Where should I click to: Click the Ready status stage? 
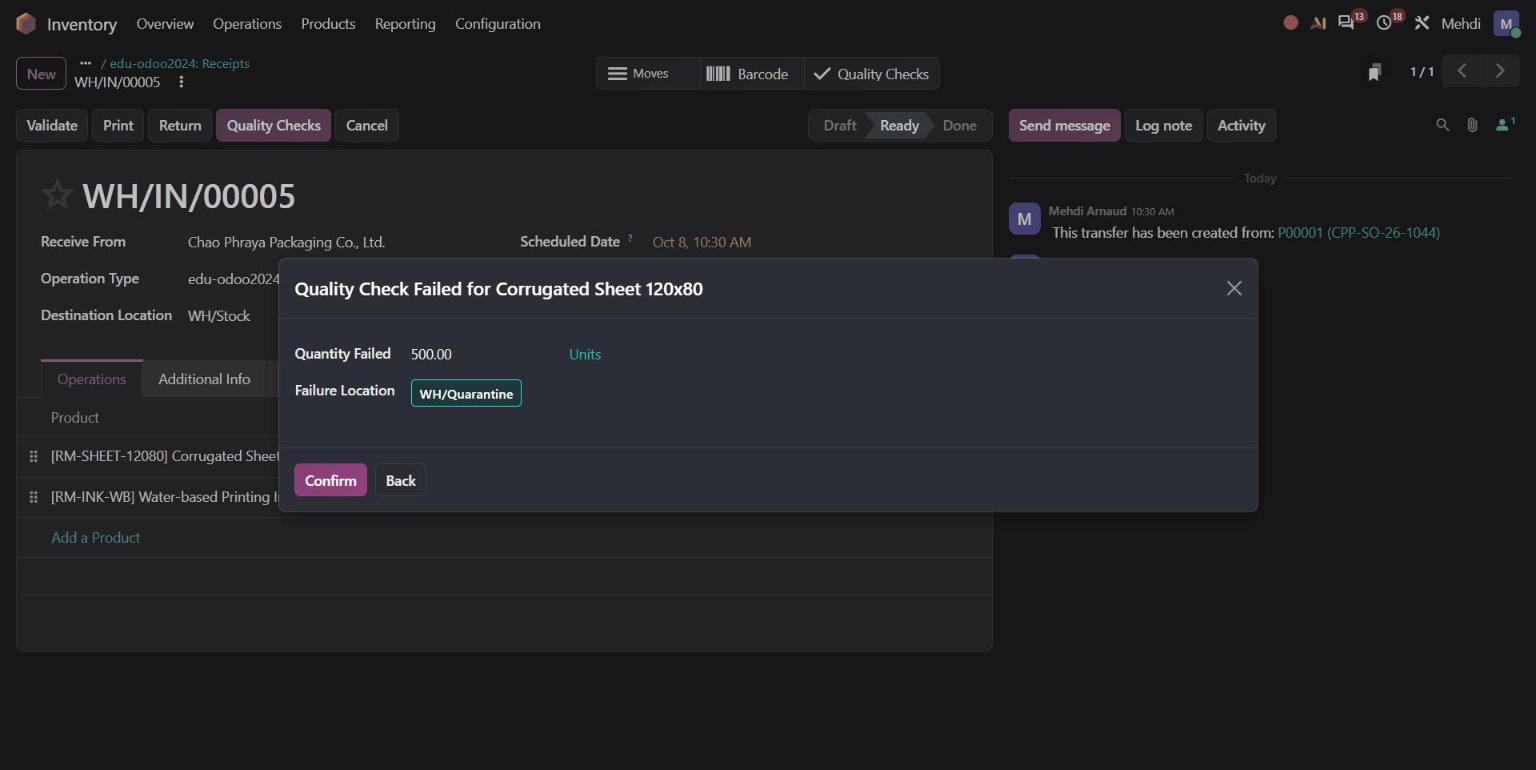(x=899, y=125)
